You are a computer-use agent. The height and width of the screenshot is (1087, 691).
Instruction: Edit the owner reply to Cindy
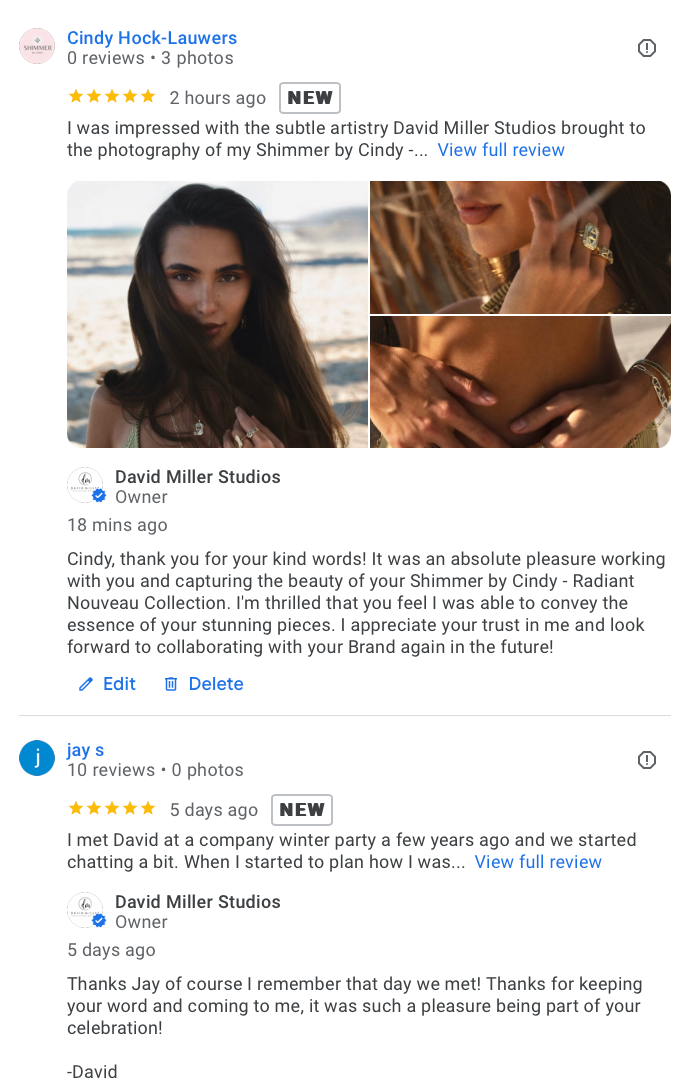click(107, 684)
